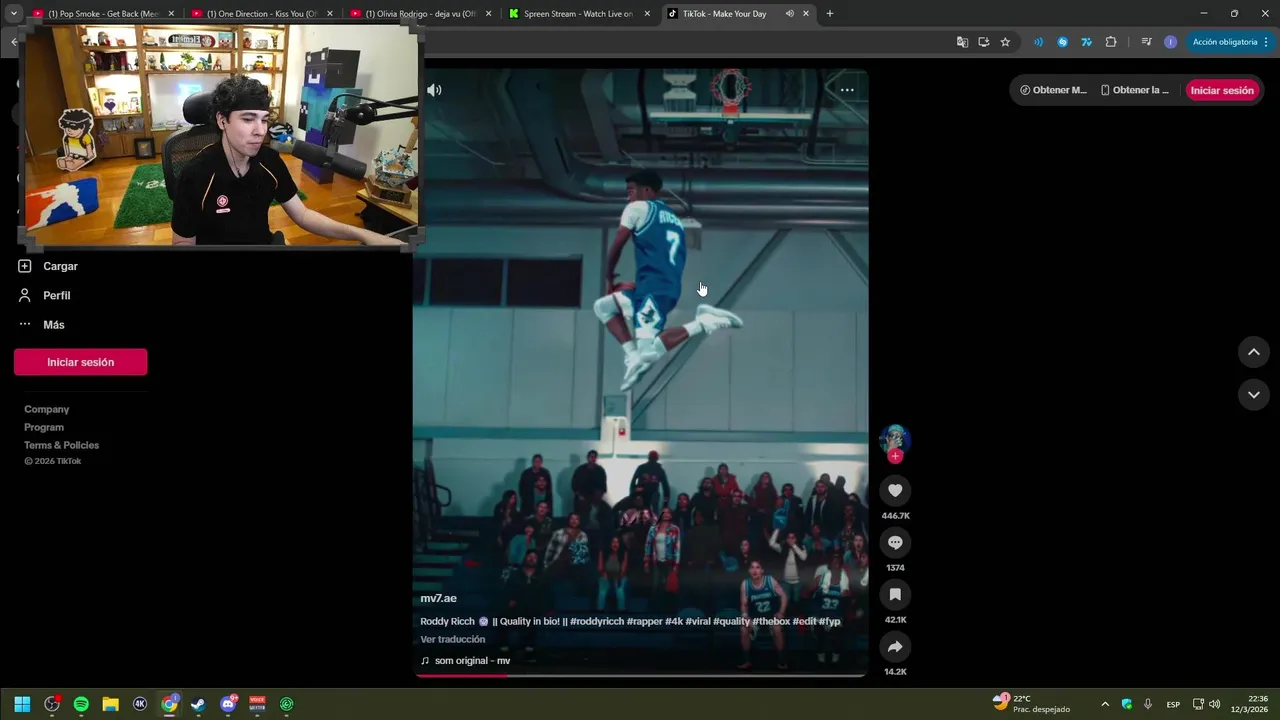The width and height of the screenshot is (1280, 720).
Task: Open the Chrome profile avatar
Action: tap(1171, 42)
